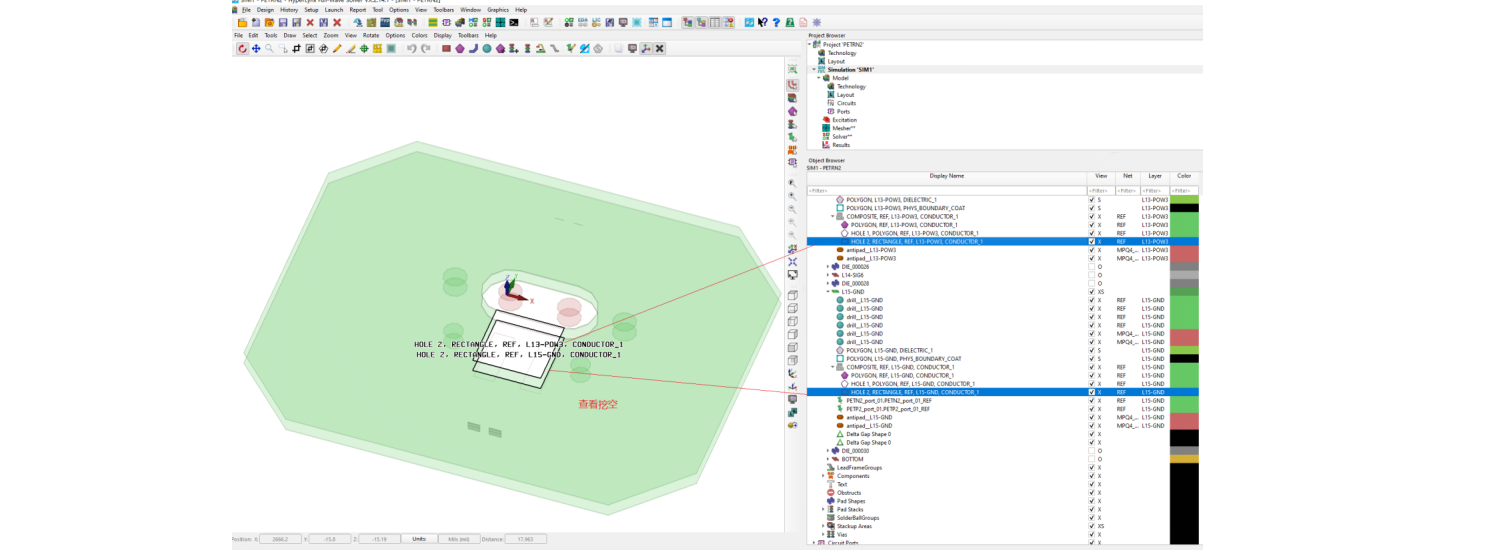Image resolution: width=1500 pixels, height=556 pixels.
Task: Toggle view checkbox for BOTTOM layer
Action: [1091, 459]
